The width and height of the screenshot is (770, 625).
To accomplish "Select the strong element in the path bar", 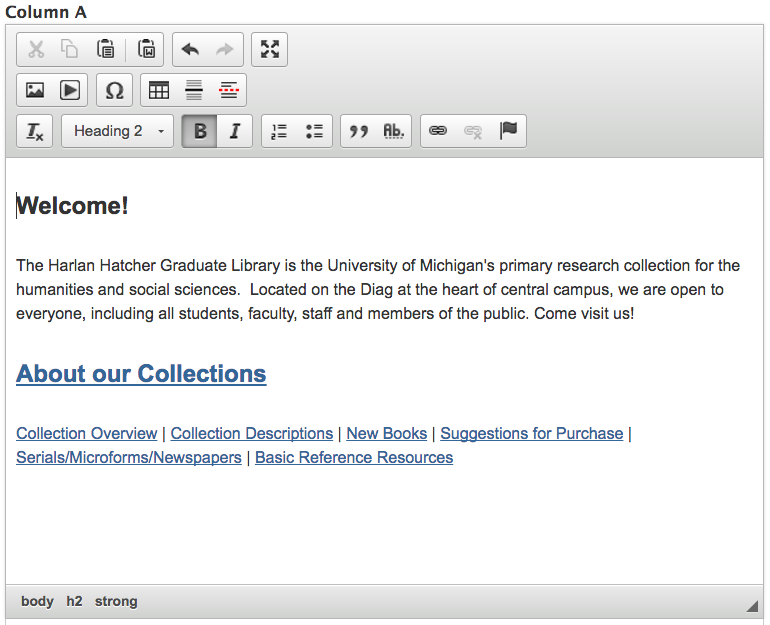I will [116, 601].
